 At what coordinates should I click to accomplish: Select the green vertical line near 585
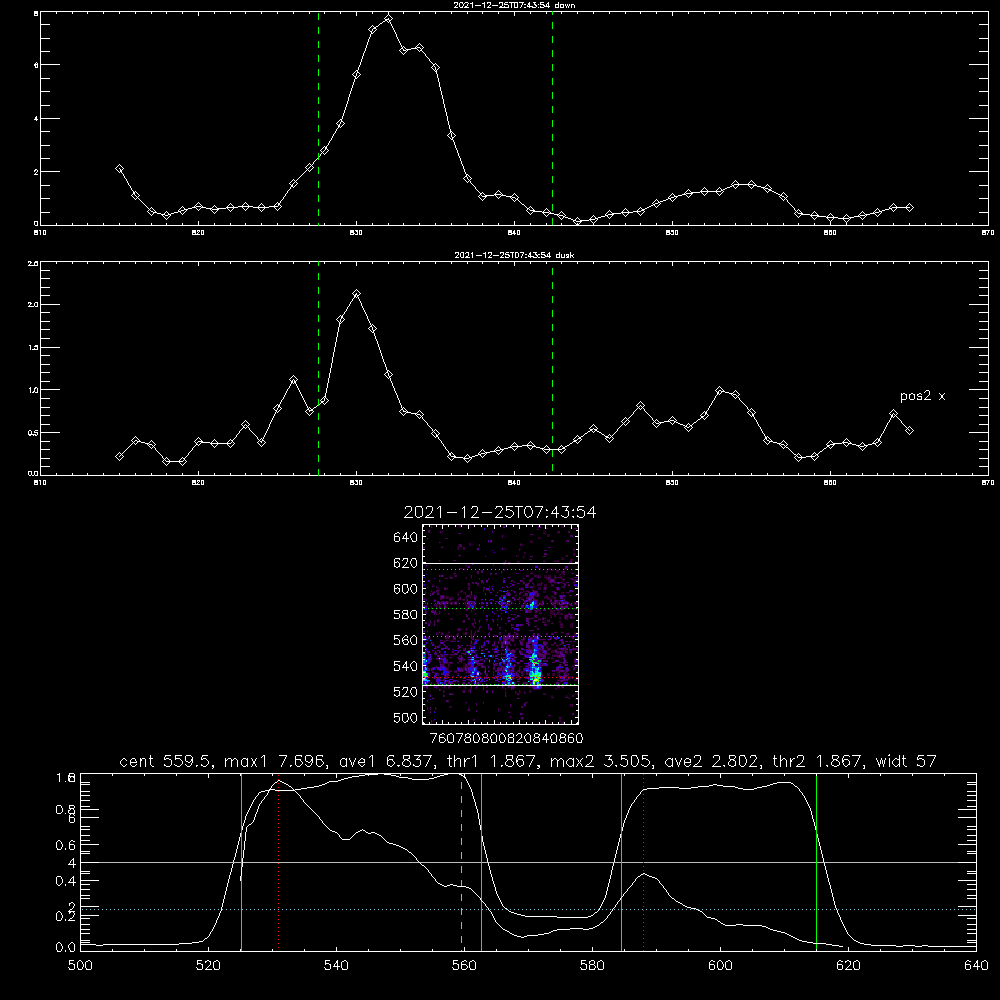[621, 861]
